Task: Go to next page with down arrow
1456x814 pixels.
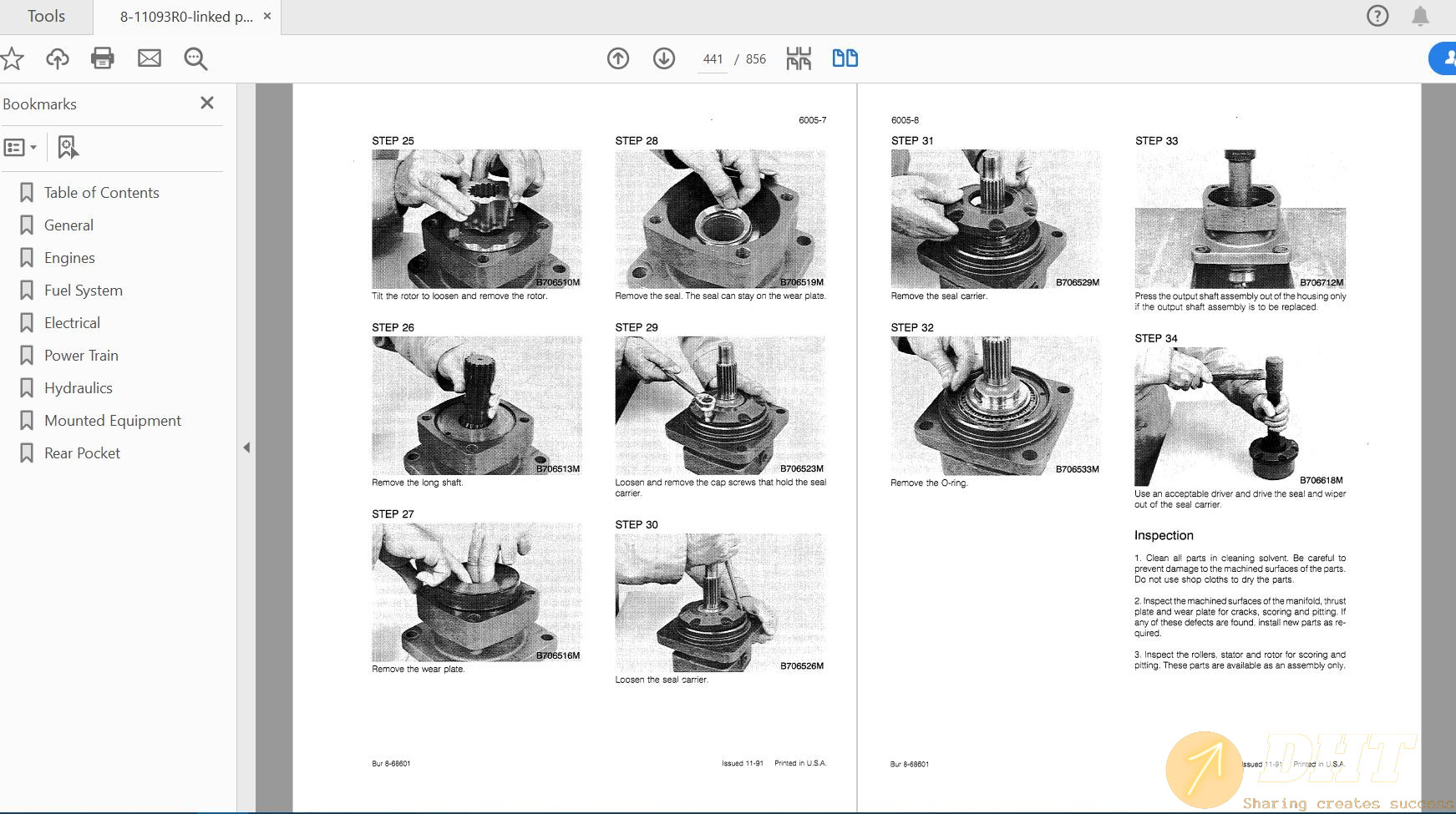Action: (664, 58)
